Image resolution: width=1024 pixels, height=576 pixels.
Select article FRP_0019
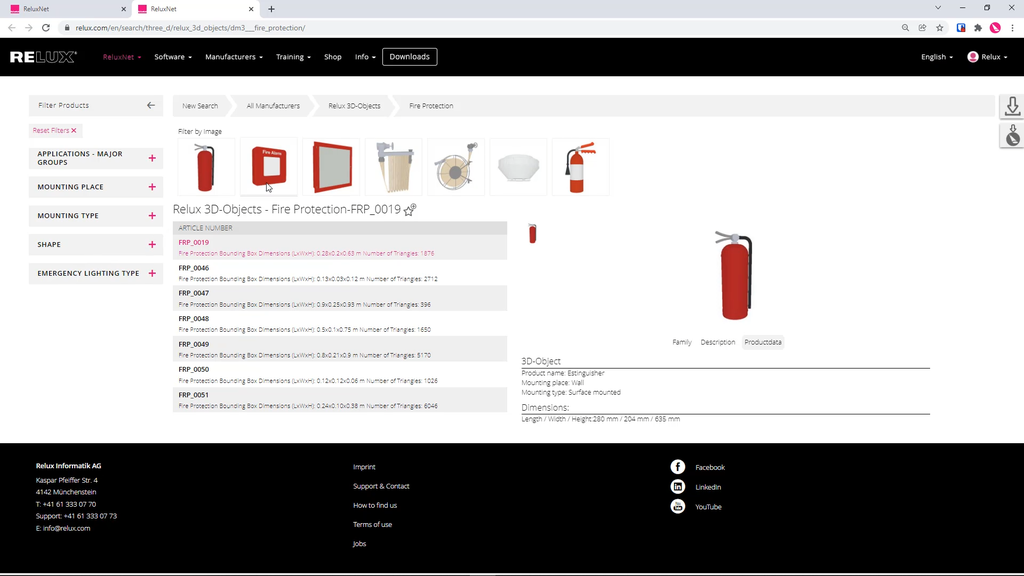pyautogui.click(x=340, y=248)
